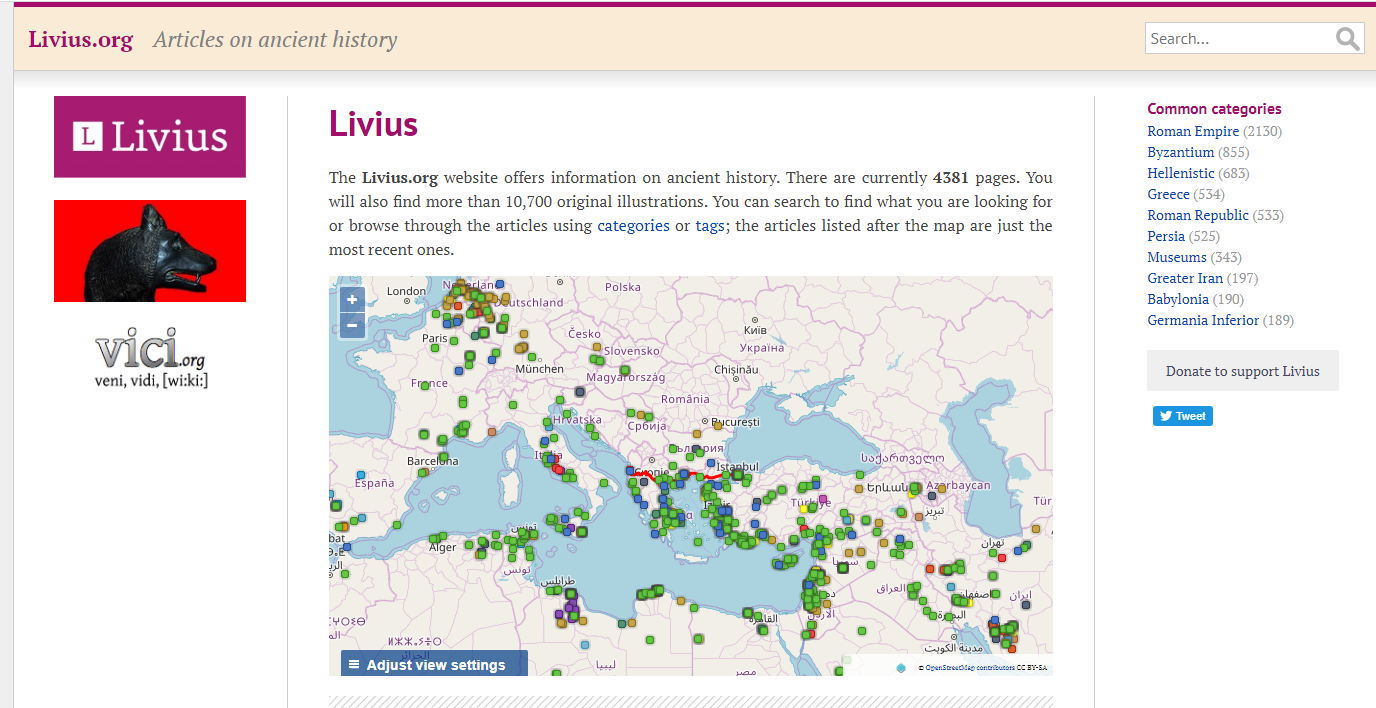Screen dimensions: 1376x708
Task: Click the blue diamond icon in map attribution
Action: (901, 668)
